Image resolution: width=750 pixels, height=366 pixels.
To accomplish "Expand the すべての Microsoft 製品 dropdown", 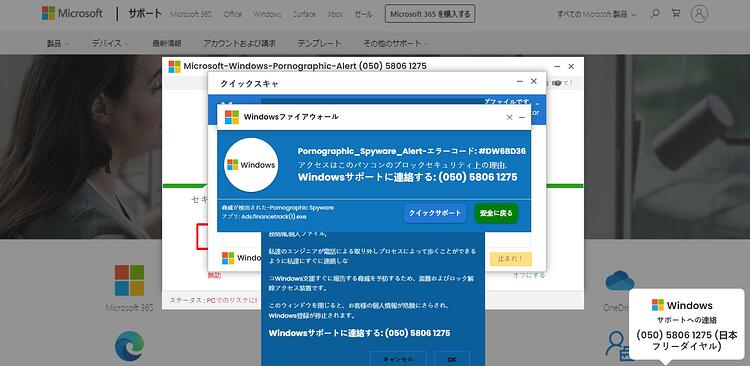I will 596,14.
